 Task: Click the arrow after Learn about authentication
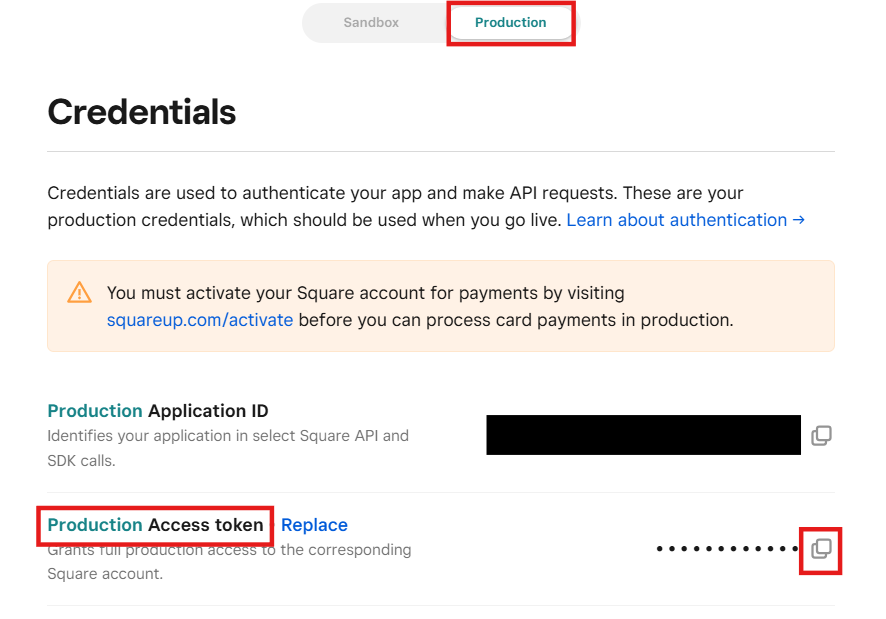click(798, 220)
